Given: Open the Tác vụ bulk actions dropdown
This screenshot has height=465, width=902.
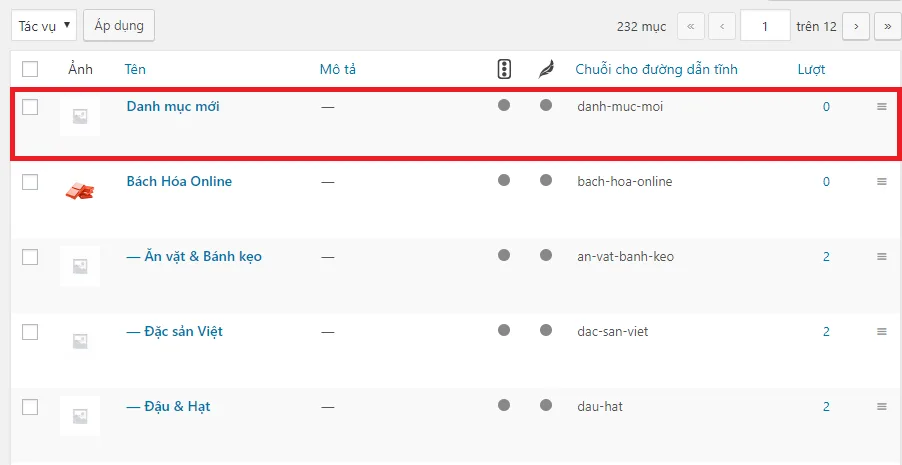Looking at the screenshot, I should 44,26.
